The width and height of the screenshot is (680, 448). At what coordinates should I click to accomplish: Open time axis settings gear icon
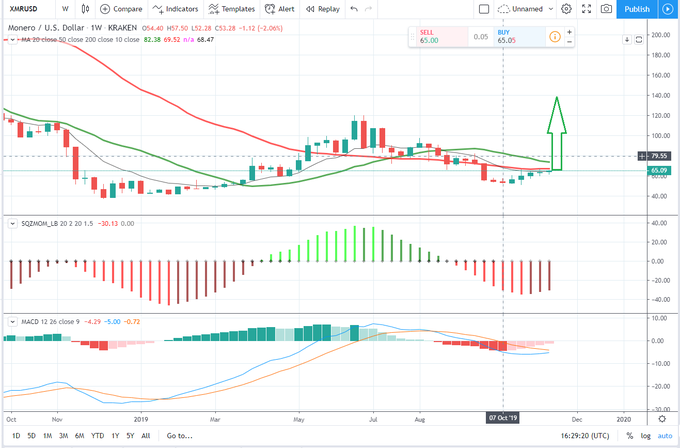tap(662, 419)
